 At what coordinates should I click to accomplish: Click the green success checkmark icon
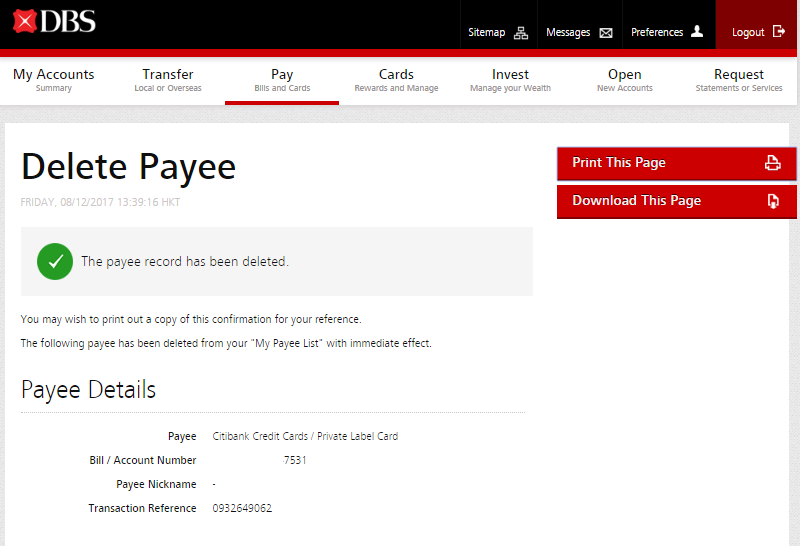55,261
